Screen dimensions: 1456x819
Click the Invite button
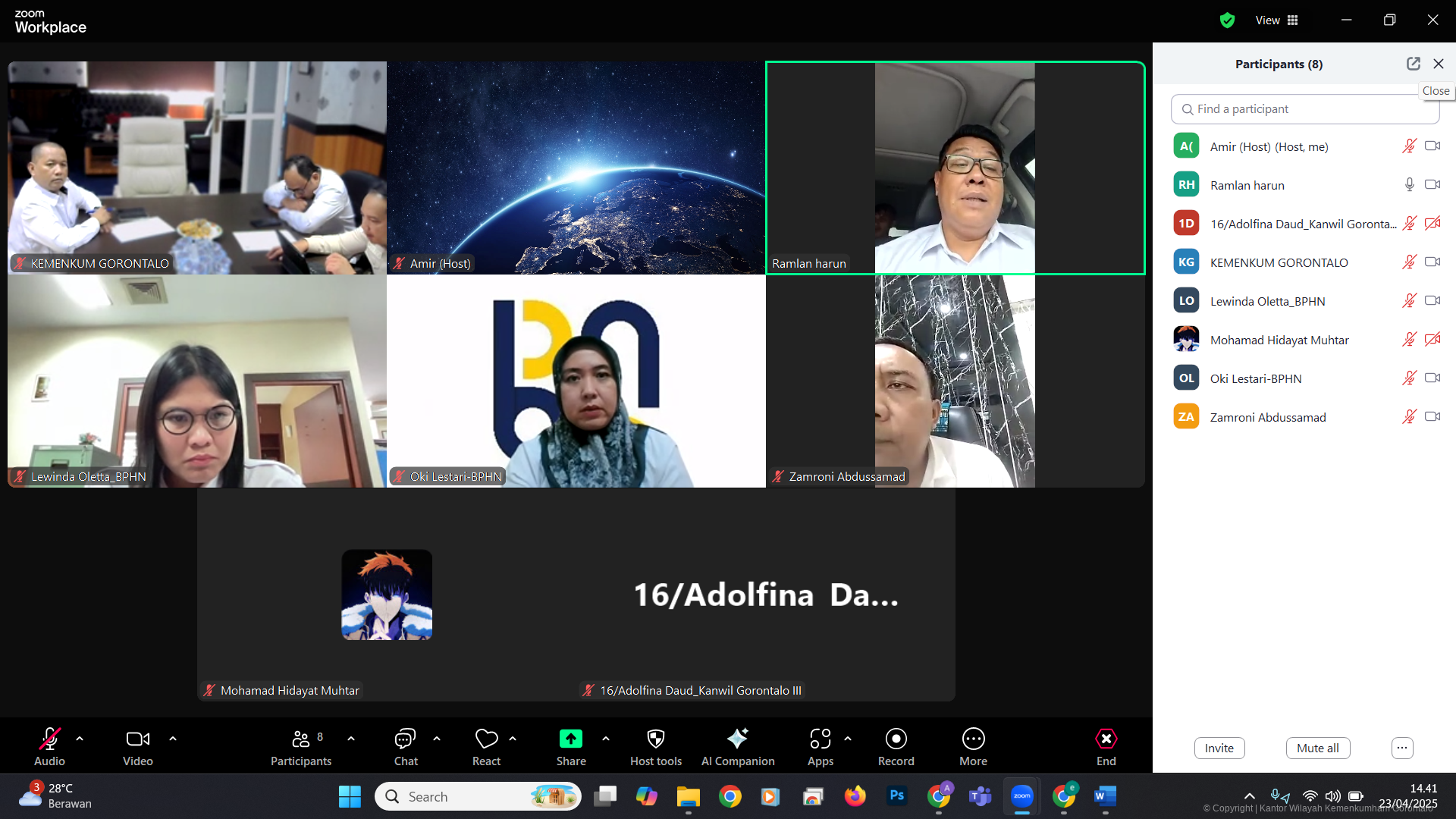(x=1219, y=748)
